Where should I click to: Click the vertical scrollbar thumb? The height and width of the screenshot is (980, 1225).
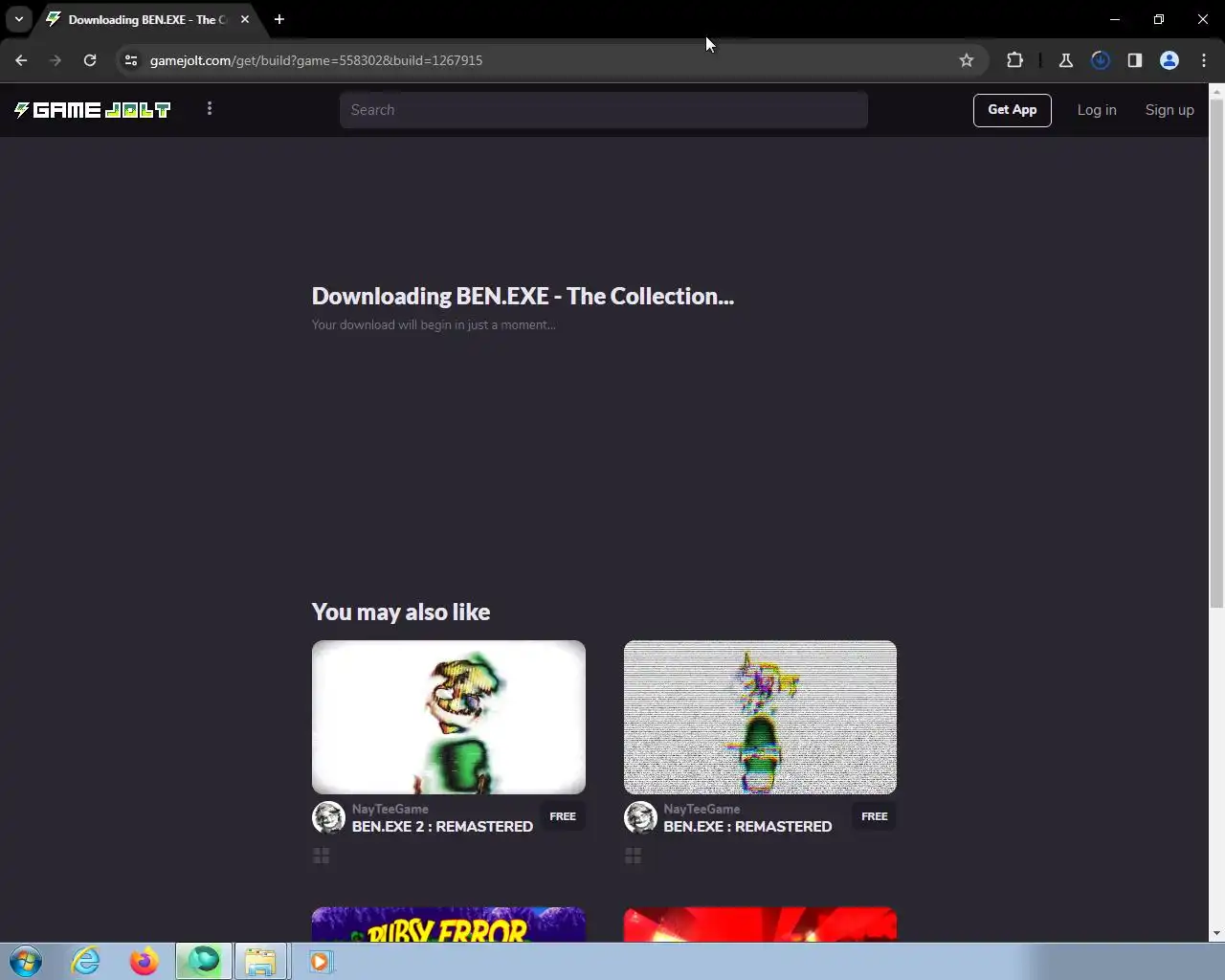pos(1216,354)
